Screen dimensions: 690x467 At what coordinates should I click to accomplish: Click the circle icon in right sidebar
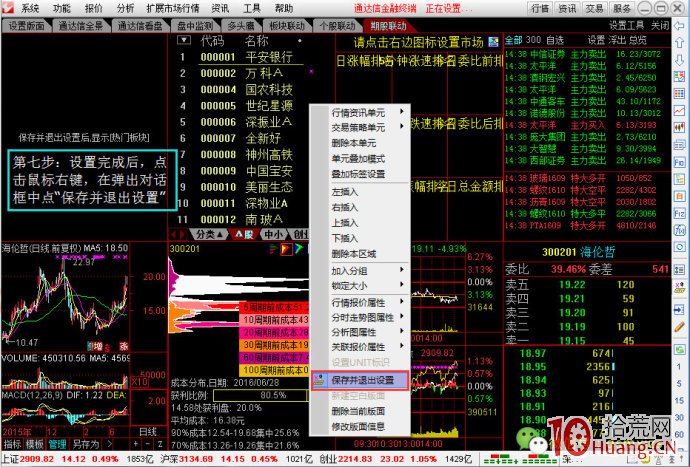(679, 246)
